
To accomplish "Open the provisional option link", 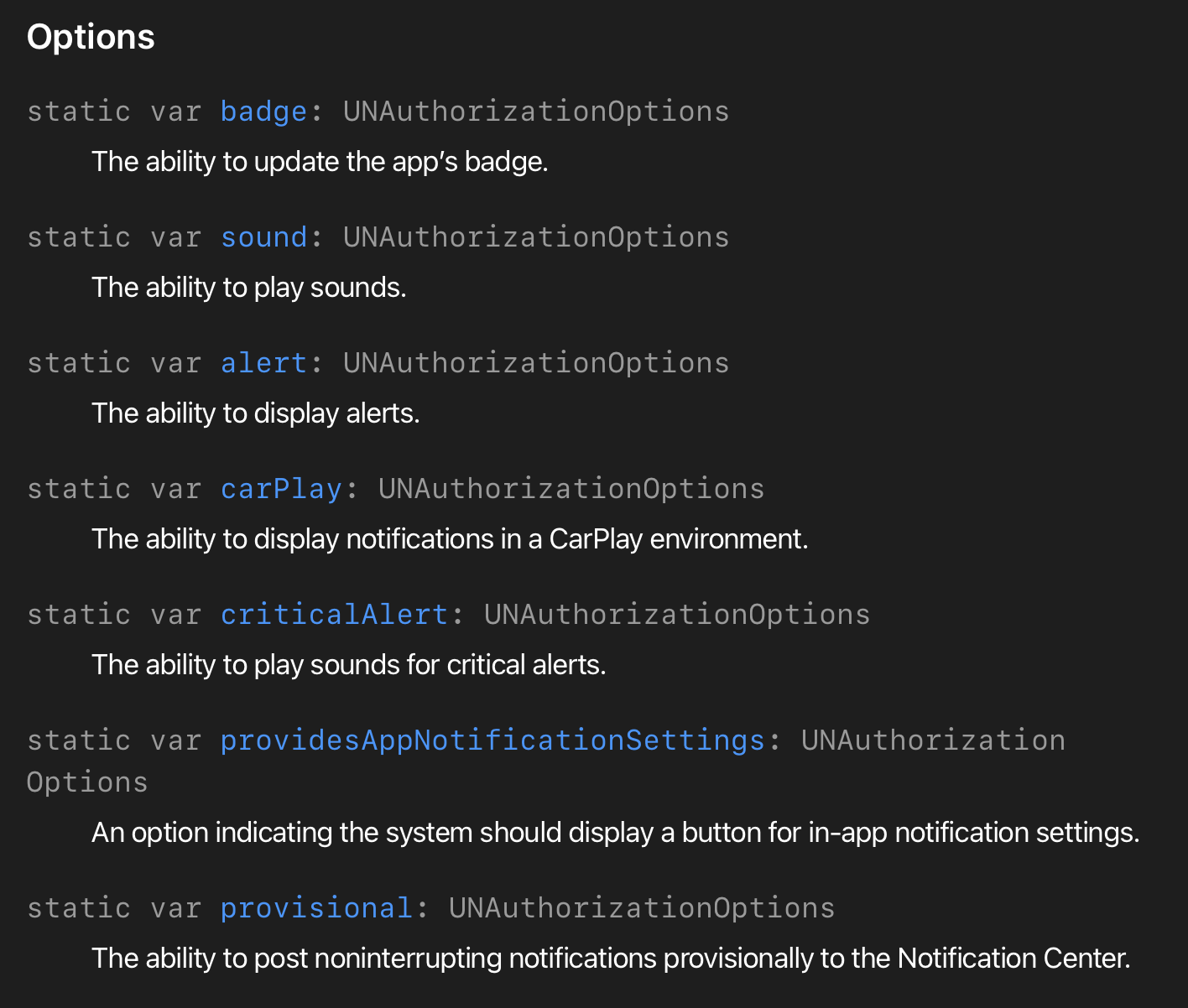I will pos(316,908).
